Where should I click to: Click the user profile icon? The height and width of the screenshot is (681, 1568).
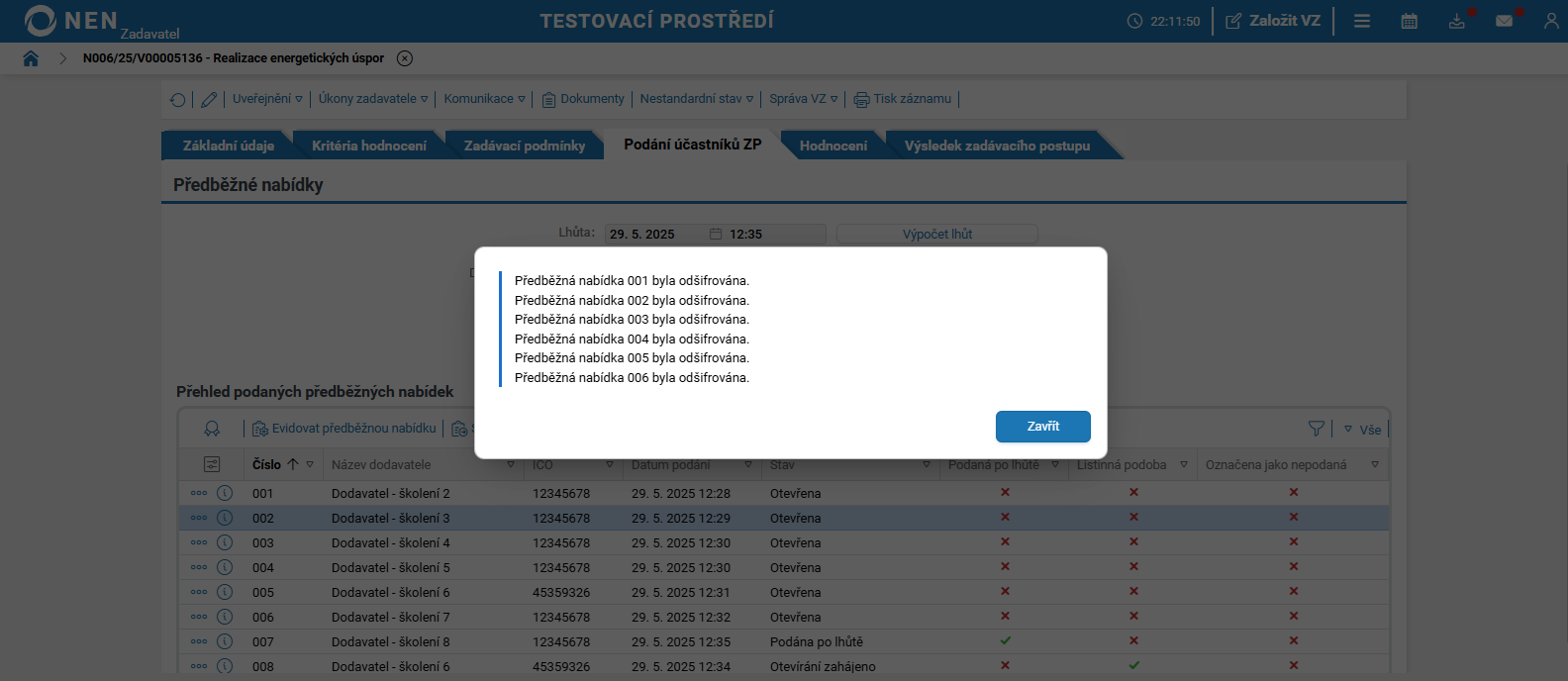coord(1550,21)
